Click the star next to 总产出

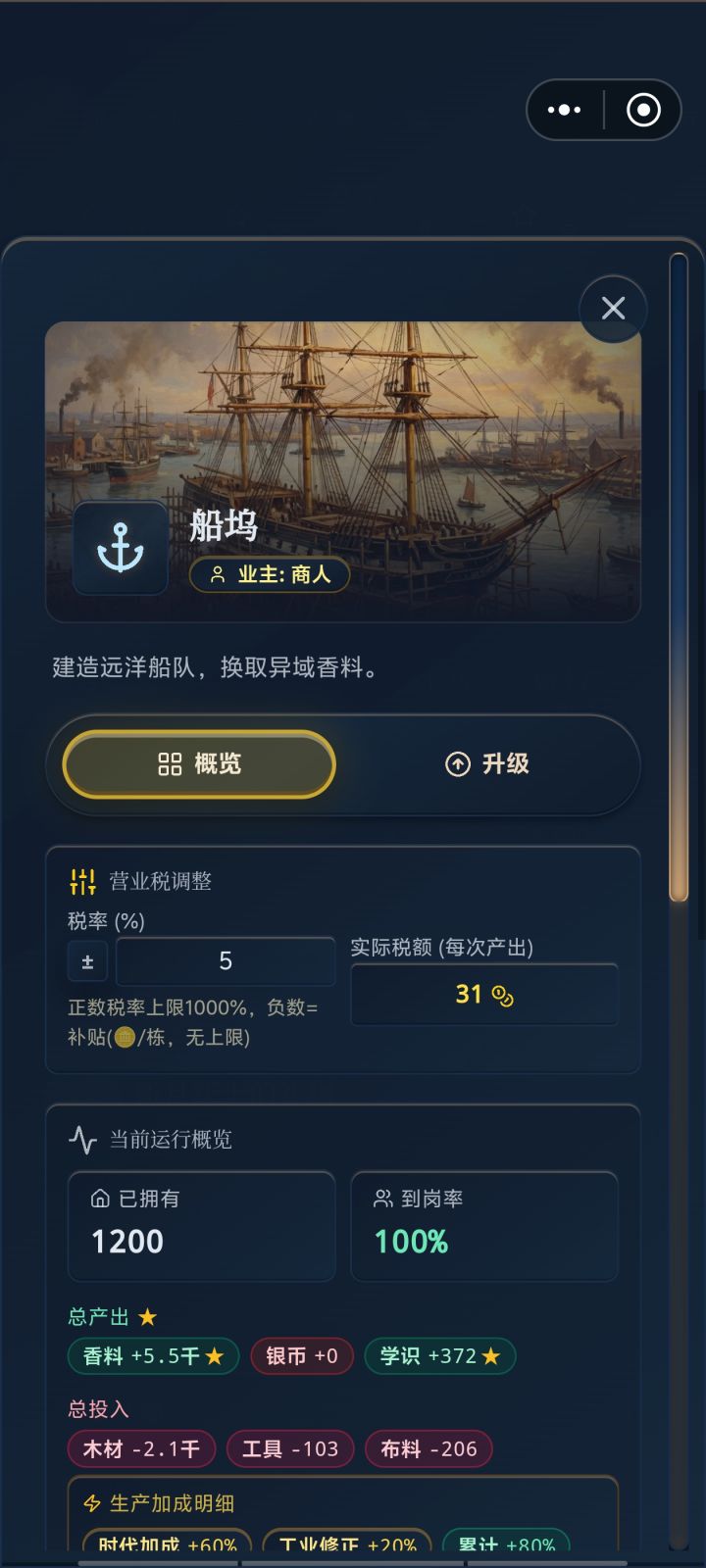click(x=148, y=1317)
